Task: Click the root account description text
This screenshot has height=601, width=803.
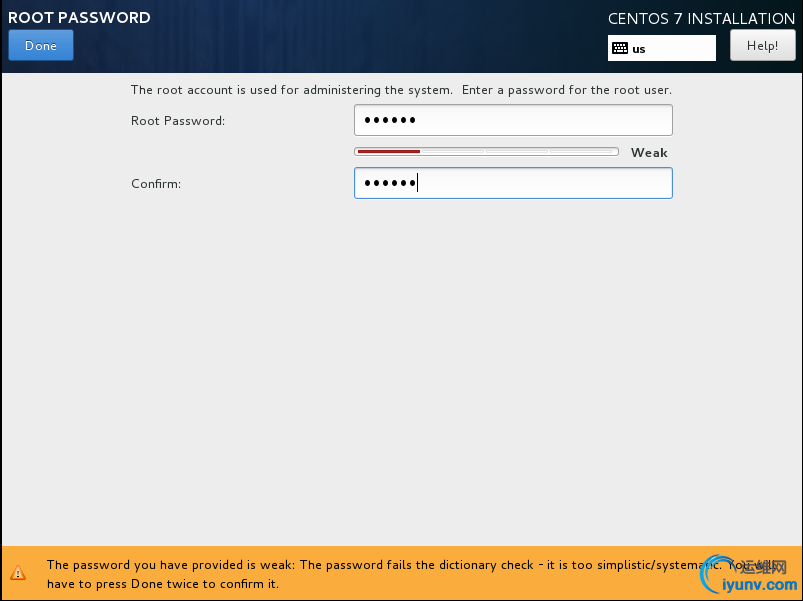Action: pos(401,90)
